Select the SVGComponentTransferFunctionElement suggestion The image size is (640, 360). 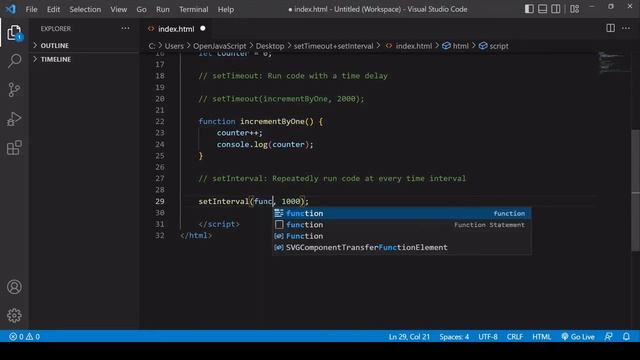click(x=402, y=247)
